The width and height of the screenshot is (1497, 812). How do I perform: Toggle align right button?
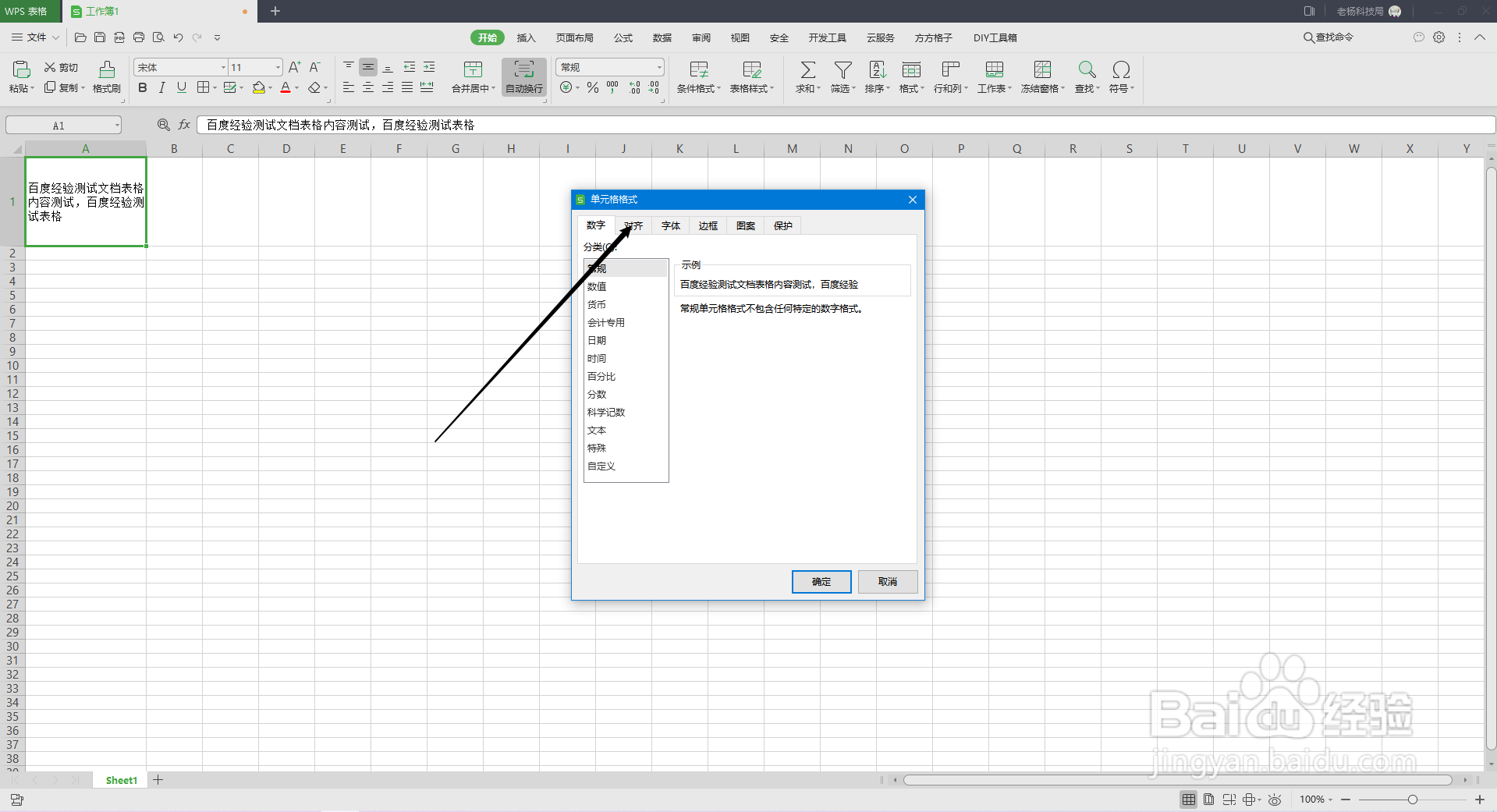388,87
